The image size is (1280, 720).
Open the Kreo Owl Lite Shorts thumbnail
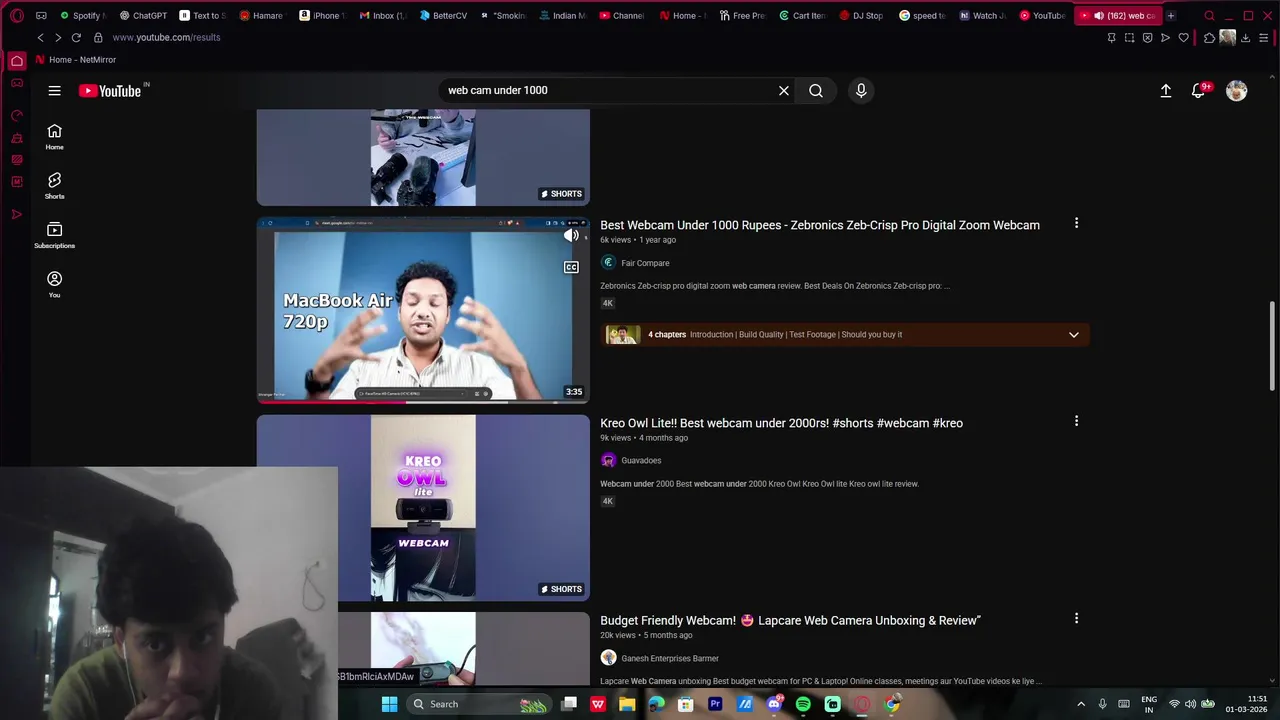(x=423, y=508)
